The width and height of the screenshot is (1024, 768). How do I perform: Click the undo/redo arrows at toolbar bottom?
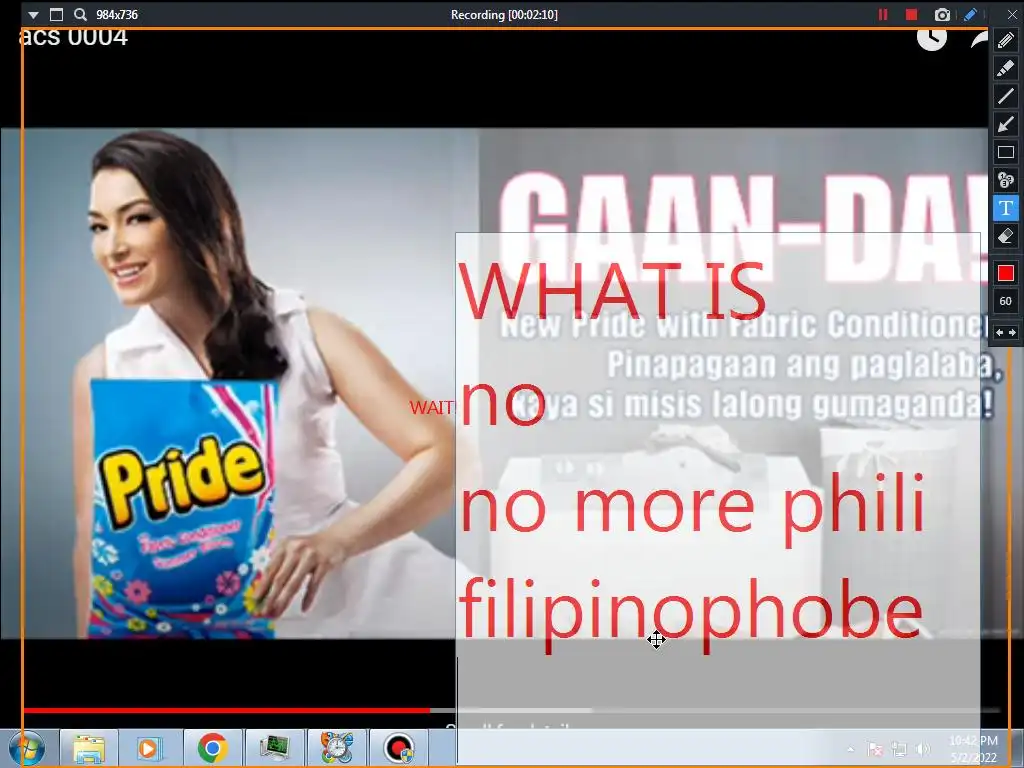(1006, 332)
